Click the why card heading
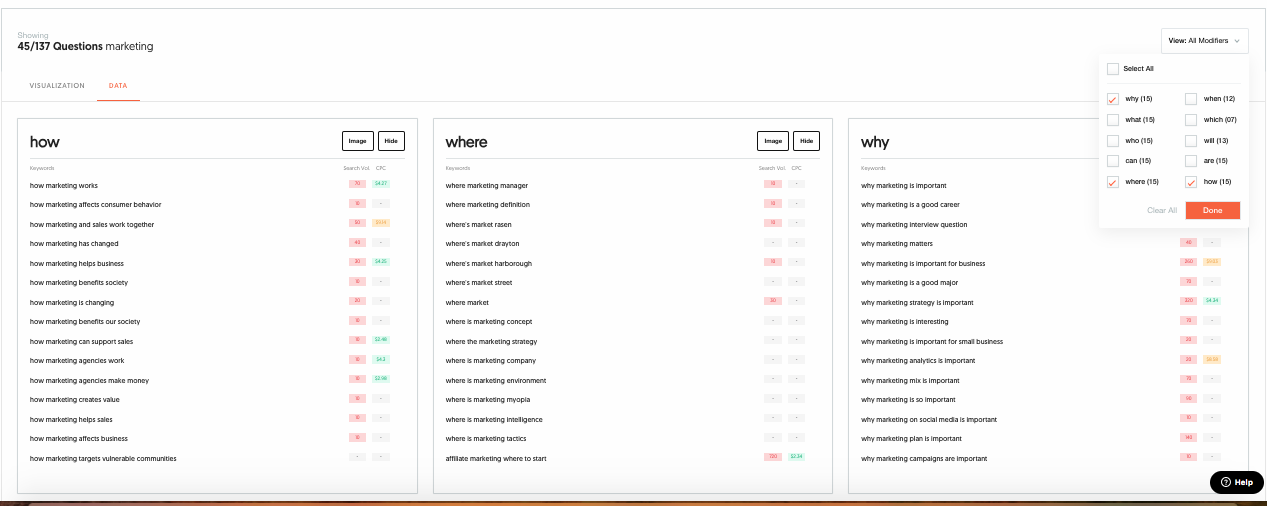The height and width of the screenshot is (506, 1267). 875,143
